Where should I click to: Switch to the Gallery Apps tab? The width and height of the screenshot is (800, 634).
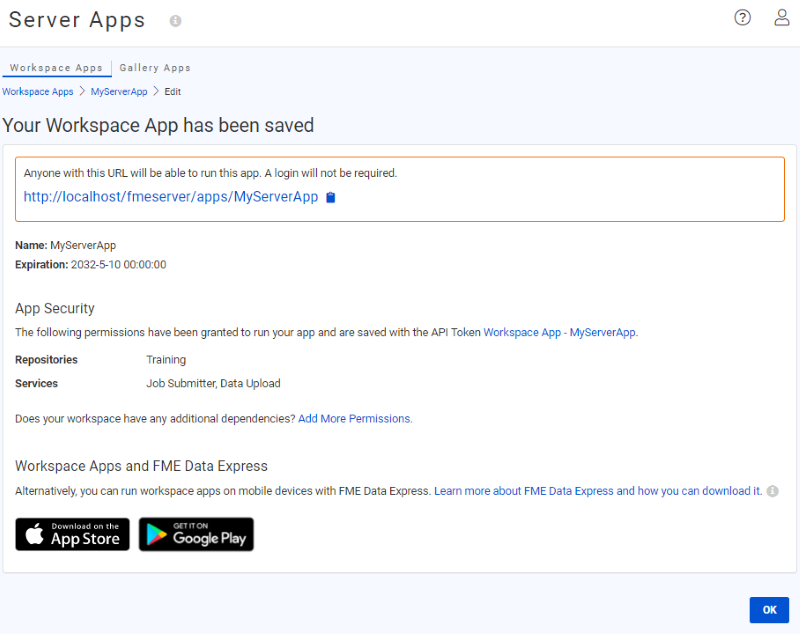(154, 67)
